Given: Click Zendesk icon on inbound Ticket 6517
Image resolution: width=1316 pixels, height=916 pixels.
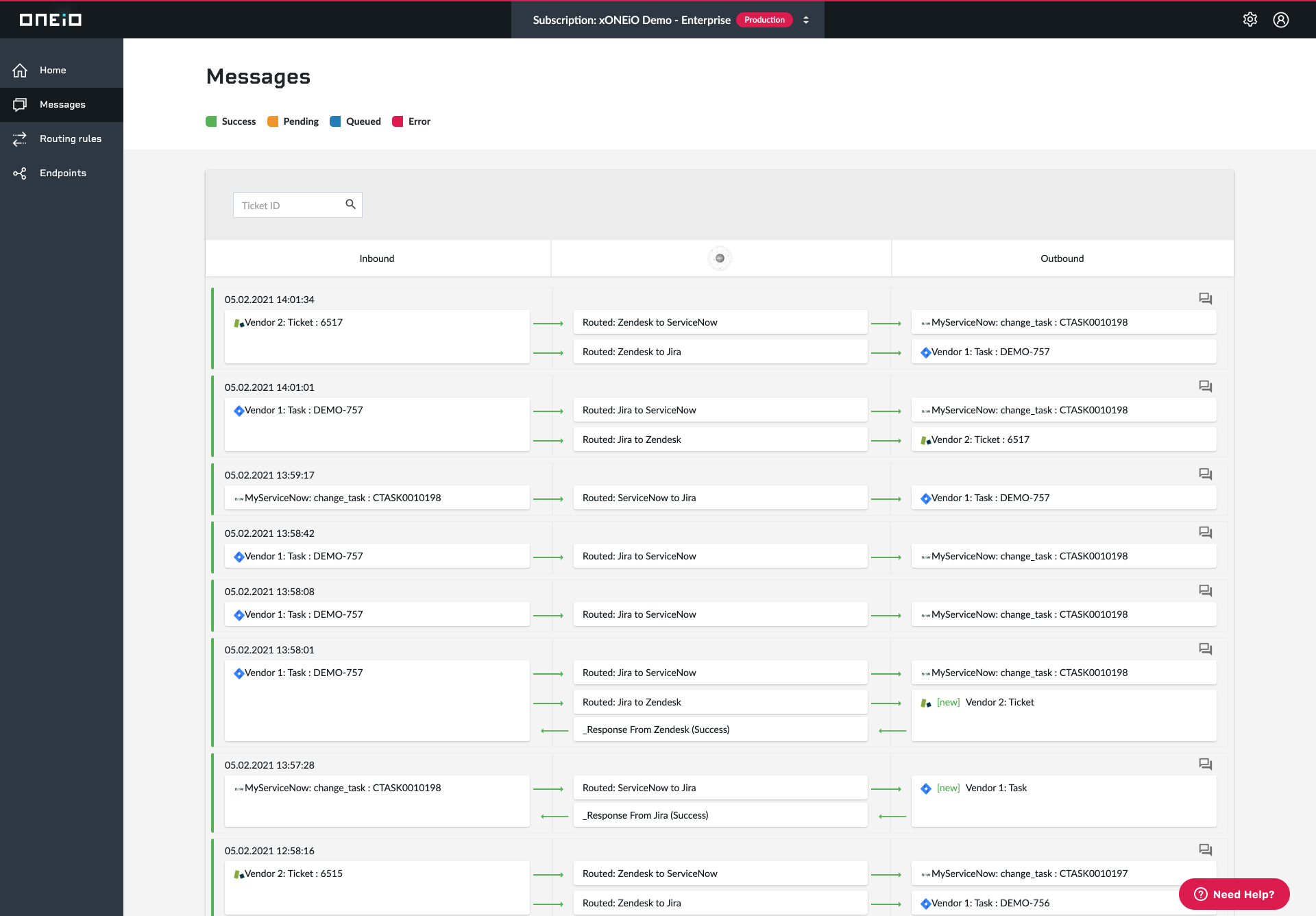Looking at the screenshot, I should (239, 323).
